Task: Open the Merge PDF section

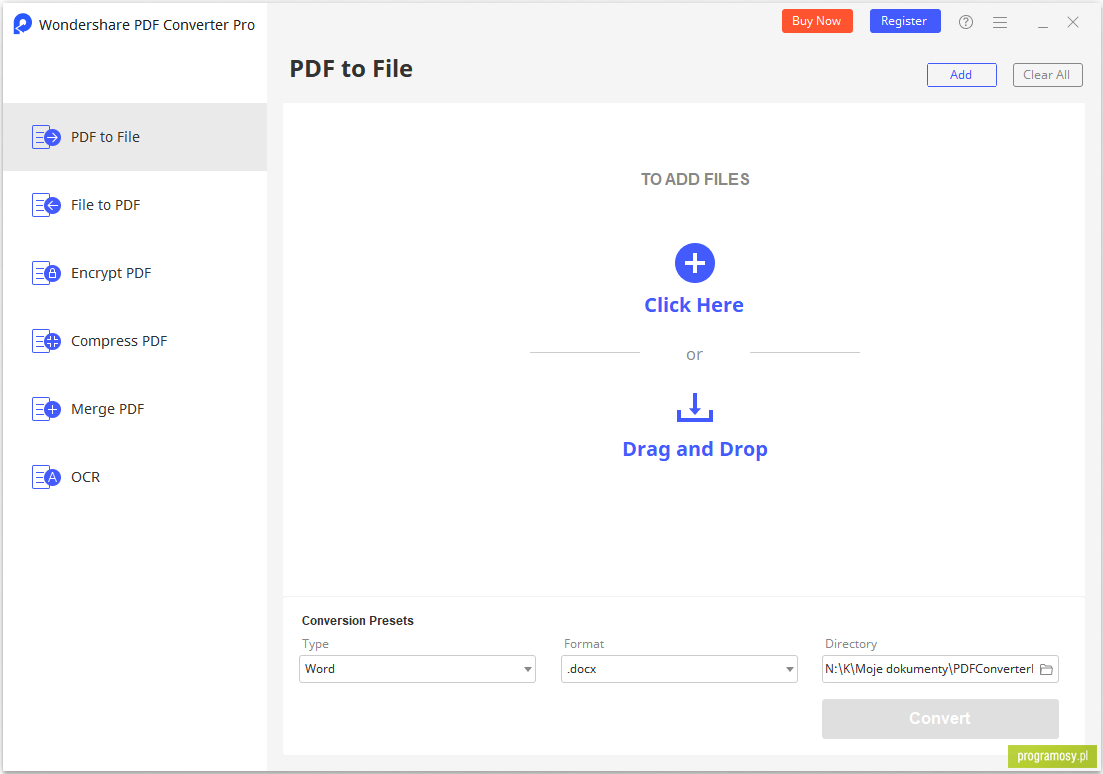Action: [x=135, y=410]
